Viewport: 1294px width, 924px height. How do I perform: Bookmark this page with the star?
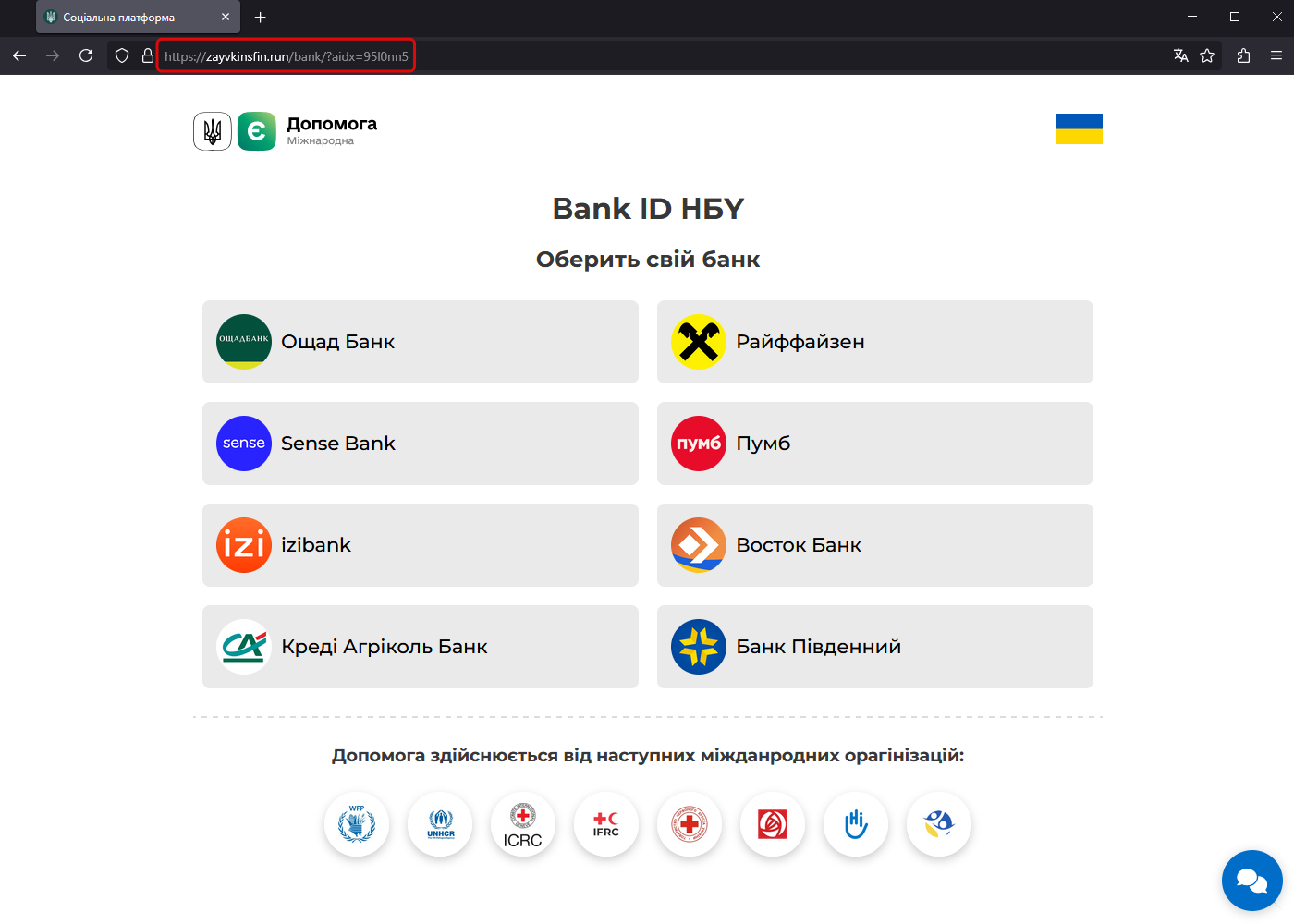tap(1207, 55)
